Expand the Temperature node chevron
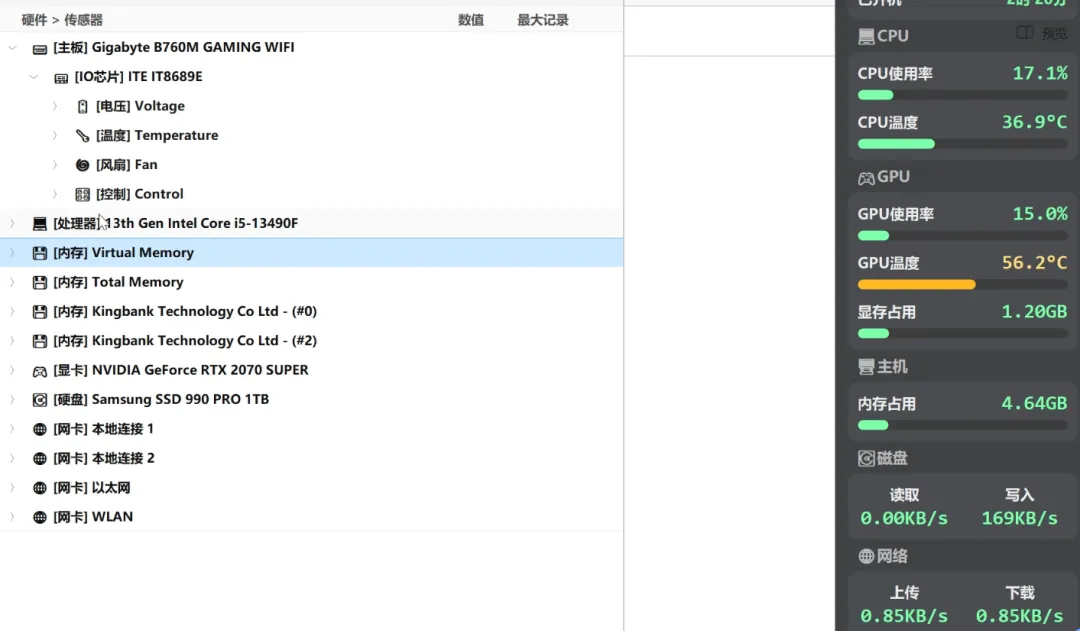 tap(55, 136)
